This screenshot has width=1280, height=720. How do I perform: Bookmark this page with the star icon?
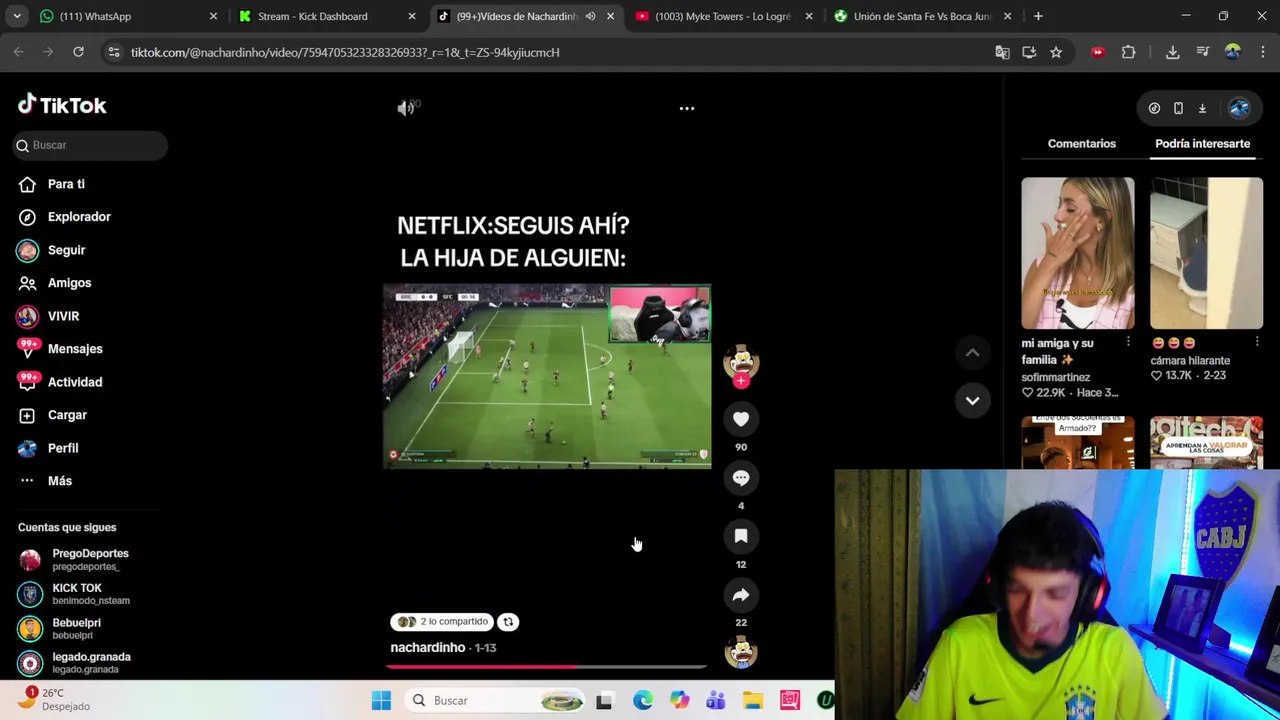point(1056,52)
